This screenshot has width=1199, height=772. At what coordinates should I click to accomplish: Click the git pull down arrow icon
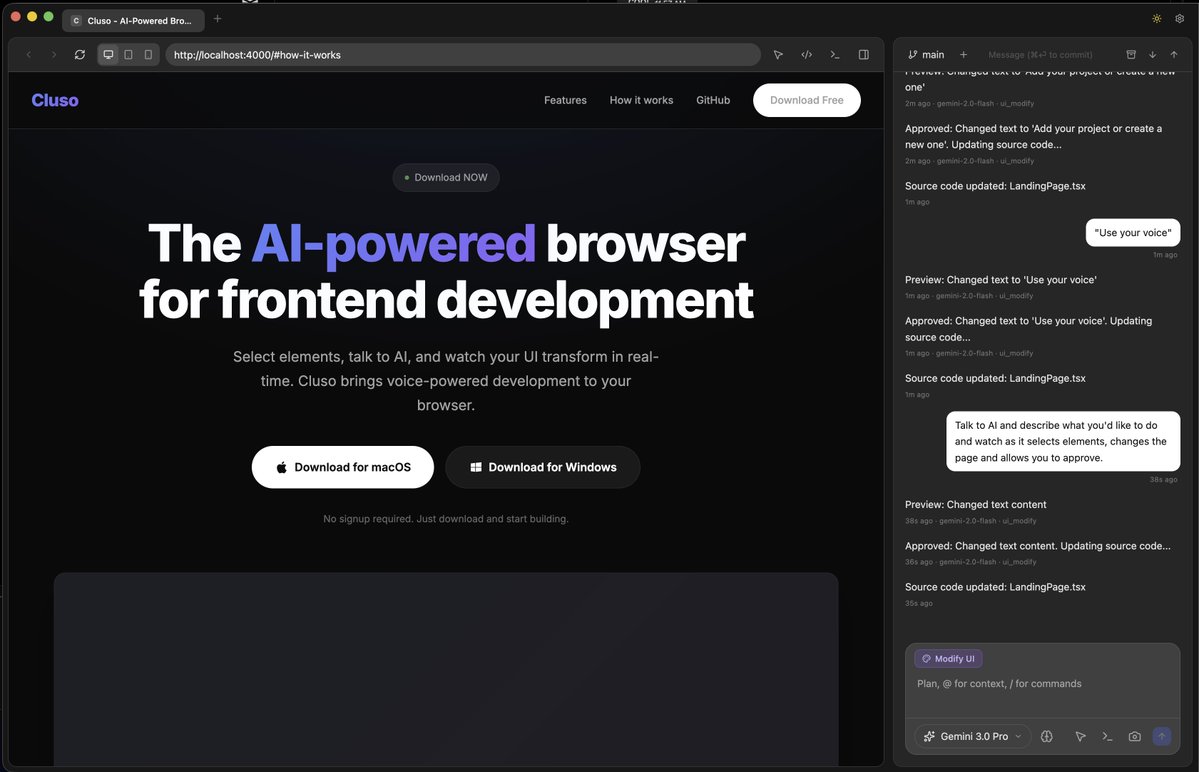[x=1152, y=55]
